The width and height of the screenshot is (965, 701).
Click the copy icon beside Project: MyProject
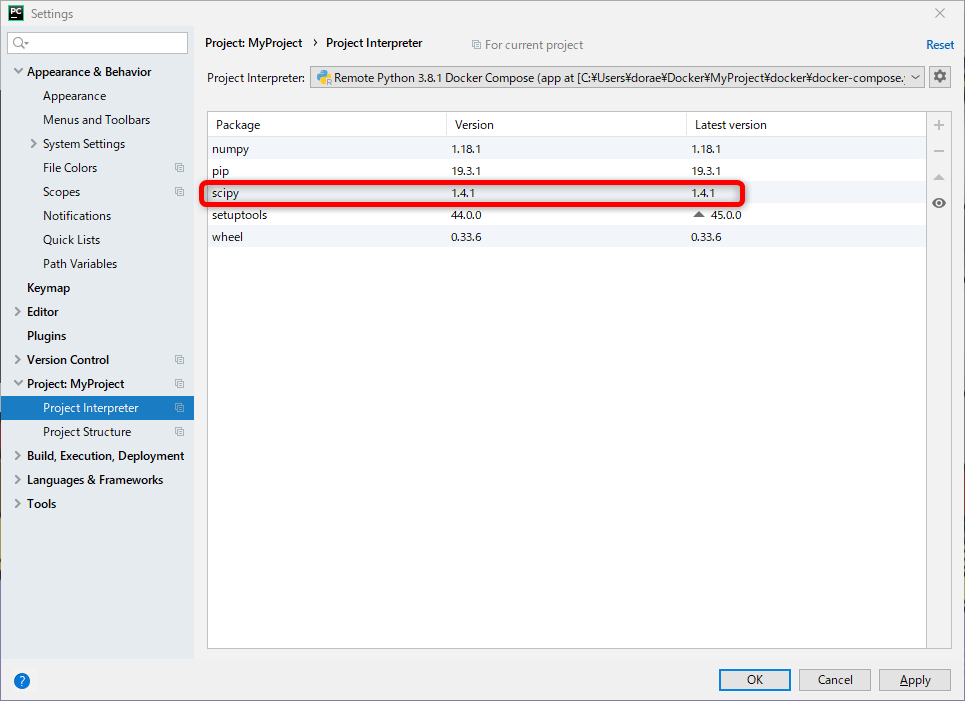click(180, 384)
